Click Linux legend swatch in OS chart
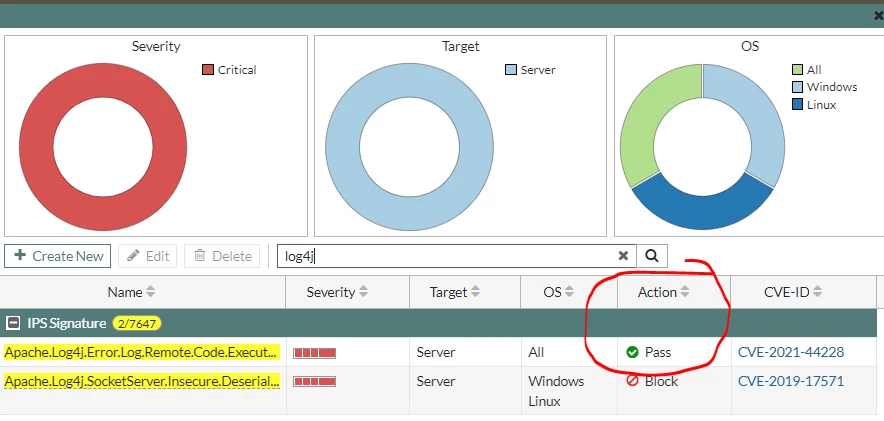 pyautogui.click(x=797, y=104)
